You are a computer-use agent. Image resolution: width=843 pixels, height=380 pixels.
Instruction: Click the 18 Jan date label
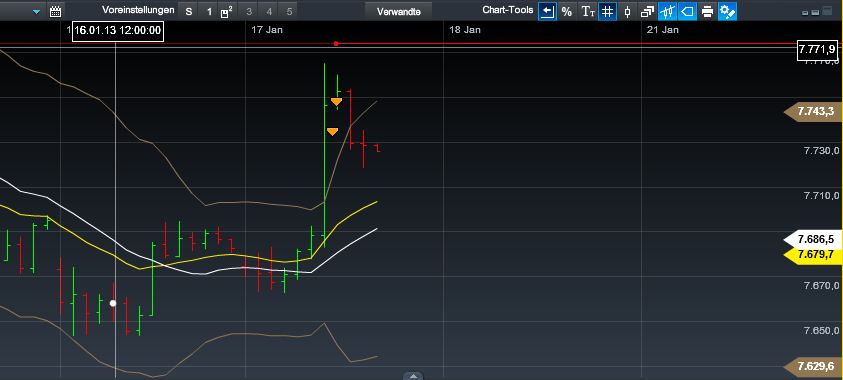click(x=465, y=30)
